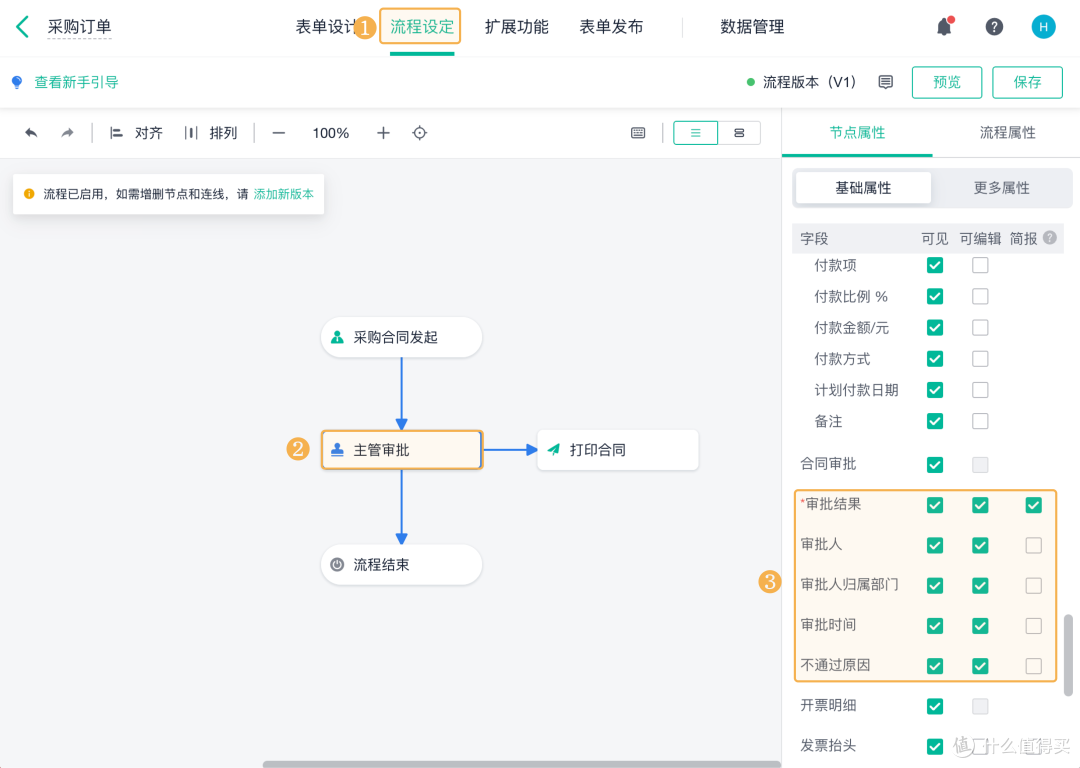Click the 预览 button
The width and height of the screenshot is (1080, 768).
946,82
